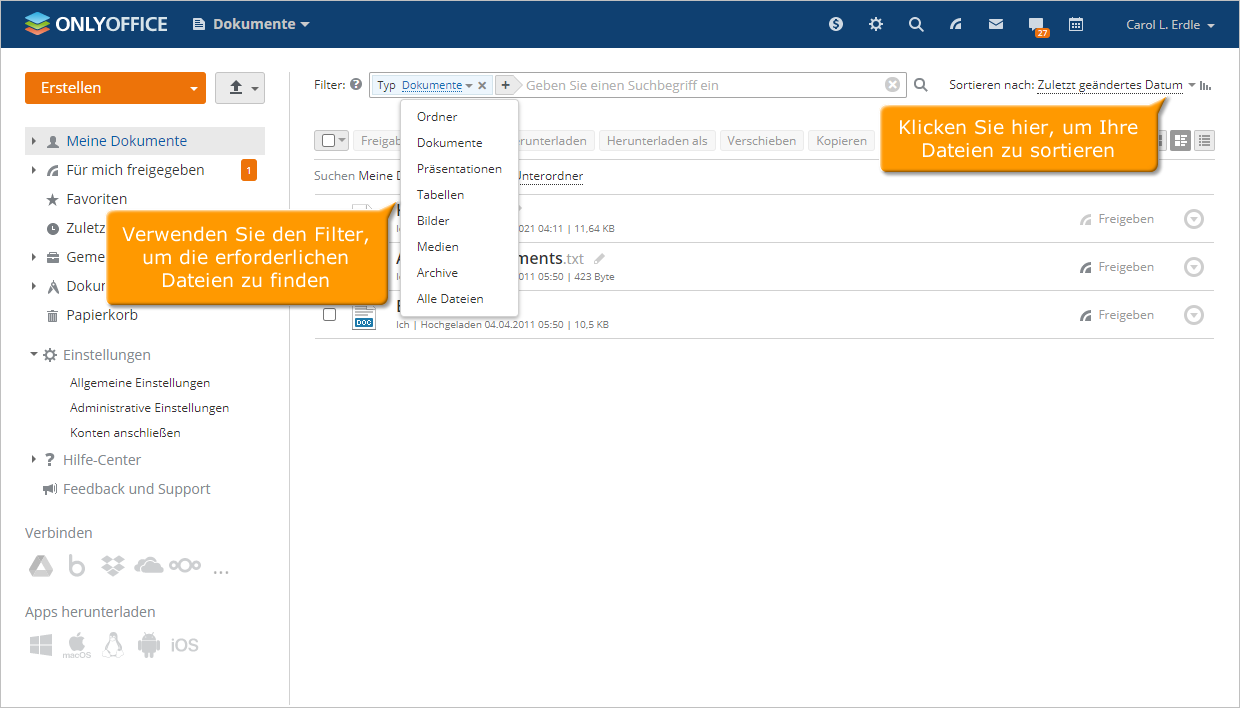Viewport: 1240px width, 708px height.
Task: Download the Windows desktop app
Action: pos(41,646)
